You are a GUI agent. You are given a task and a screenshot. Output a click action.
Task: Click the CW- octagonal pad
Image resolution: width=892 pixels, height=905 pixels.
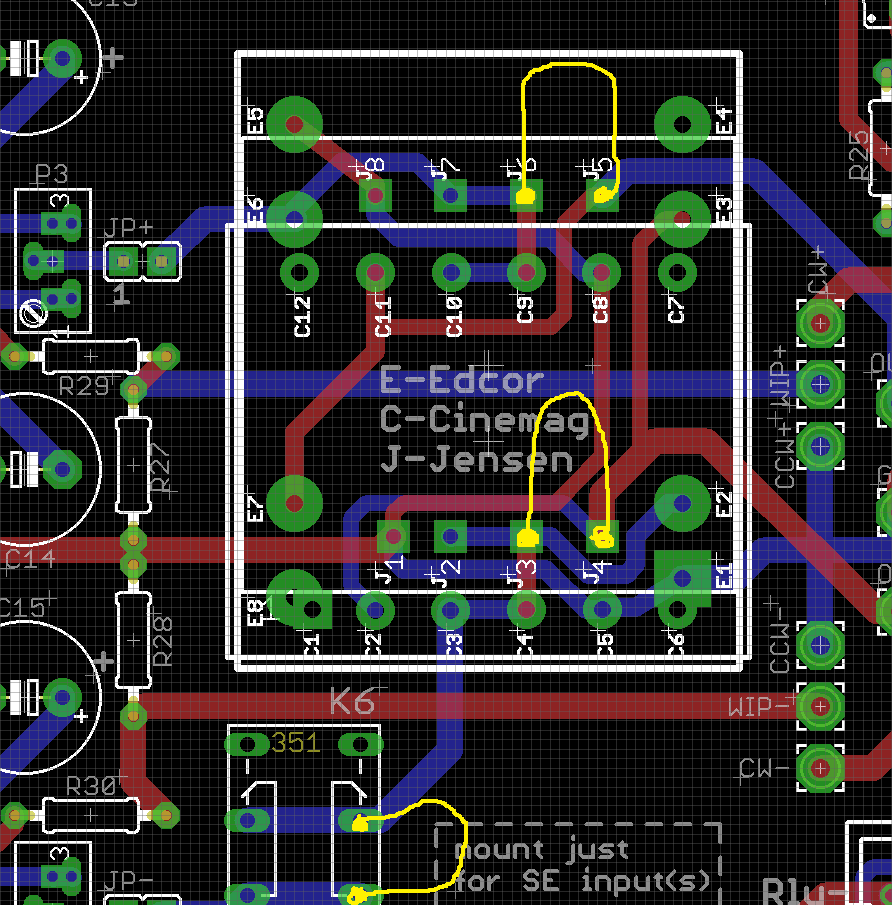click(820, 768)
